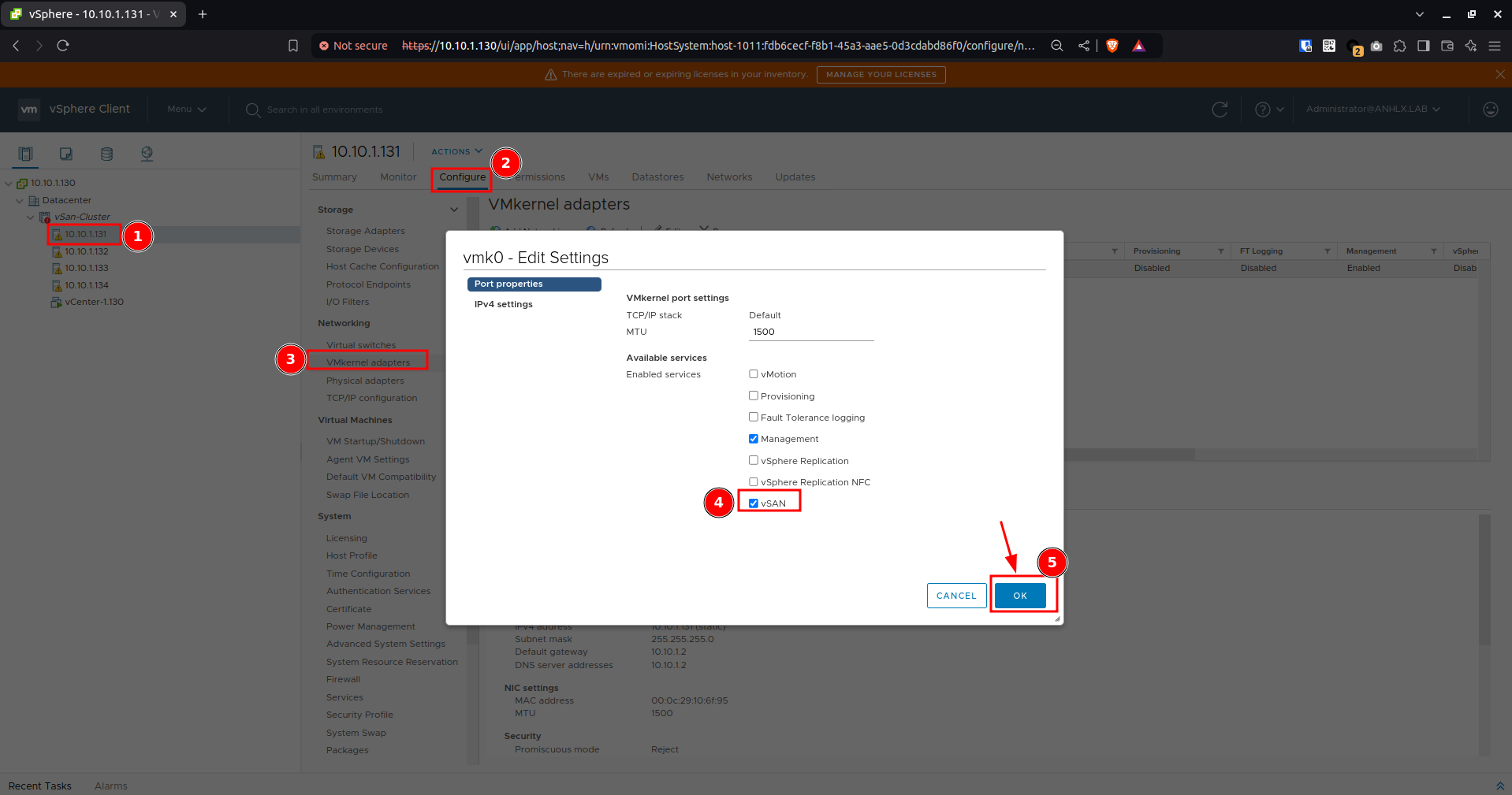Switch to VMs and Templates inventory icon
This screenshot has height=795, width=1512.
click(x=66, y=154)
